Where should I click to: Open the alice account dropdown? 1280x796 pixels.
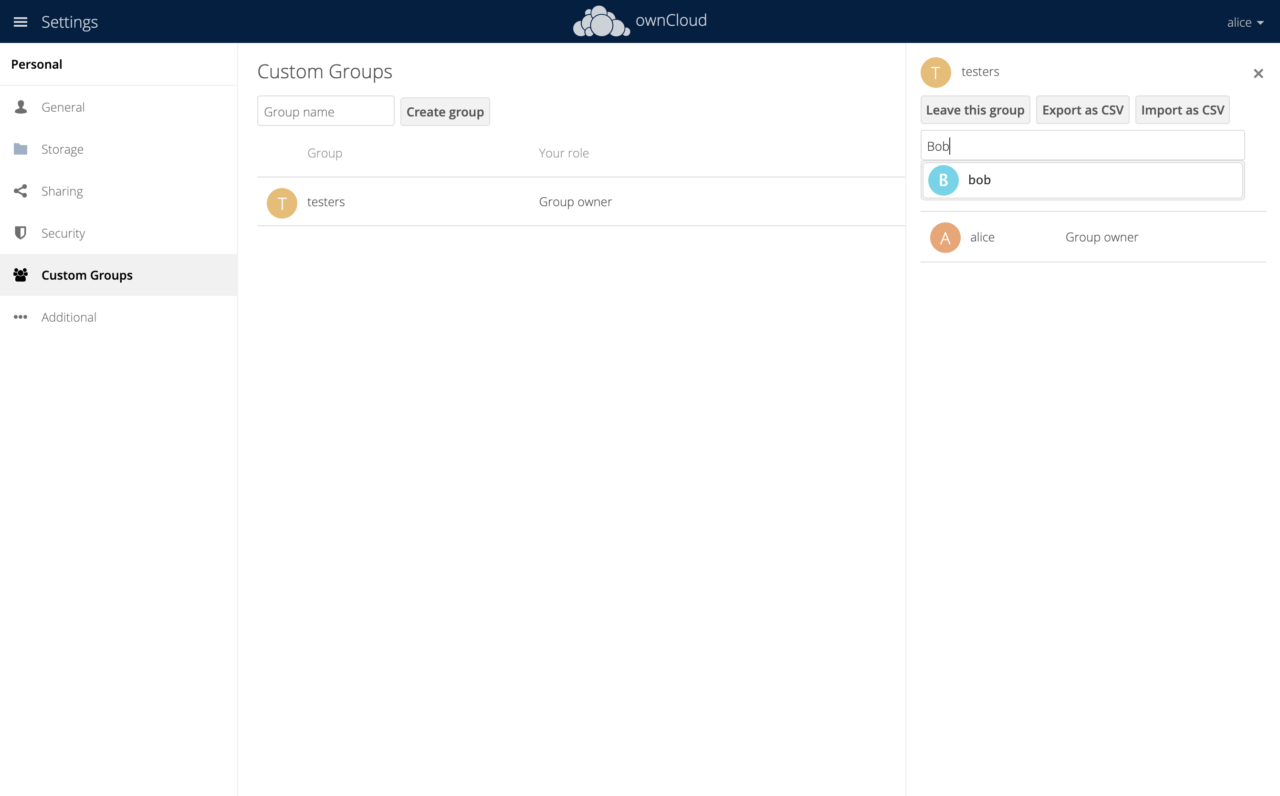pyautogui.click(x=1244, y=22)
